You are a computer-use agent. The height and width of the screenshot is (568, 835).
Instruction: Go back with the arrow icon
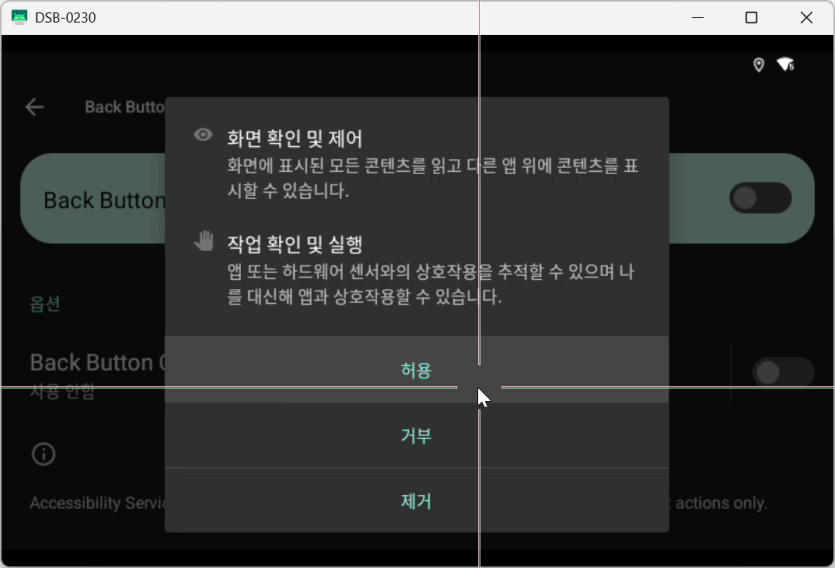point(35,107)
